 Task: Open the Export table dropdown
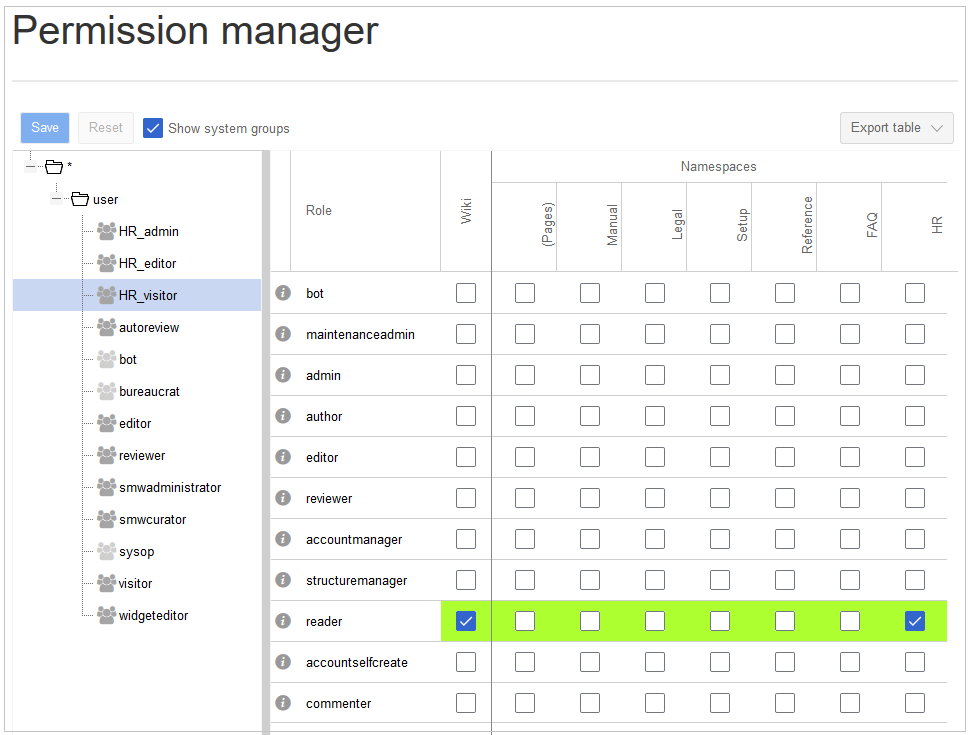pos(896,128)
